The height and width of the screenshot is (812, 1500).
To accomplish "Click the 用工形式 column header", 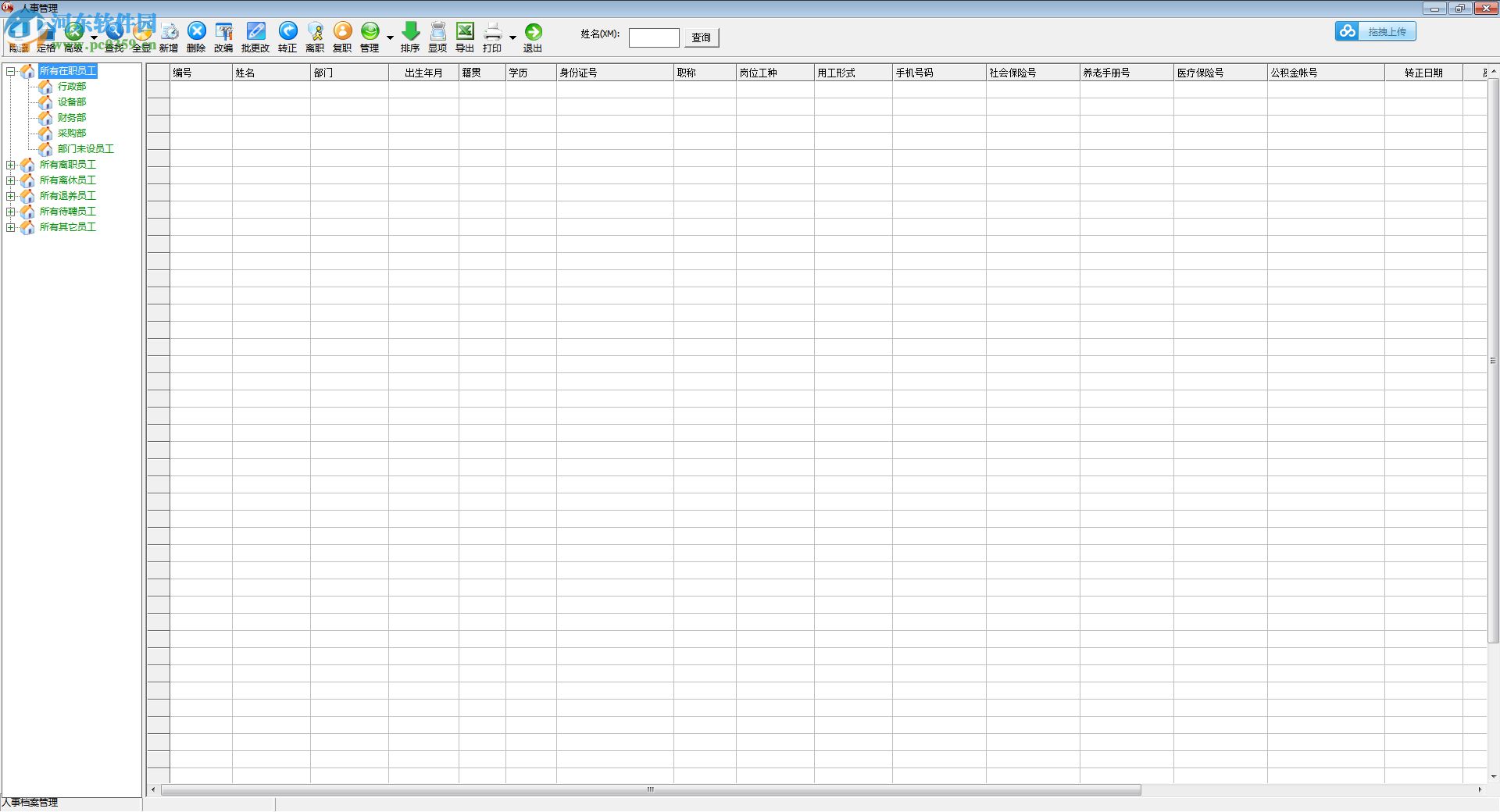I will [853, 73].
